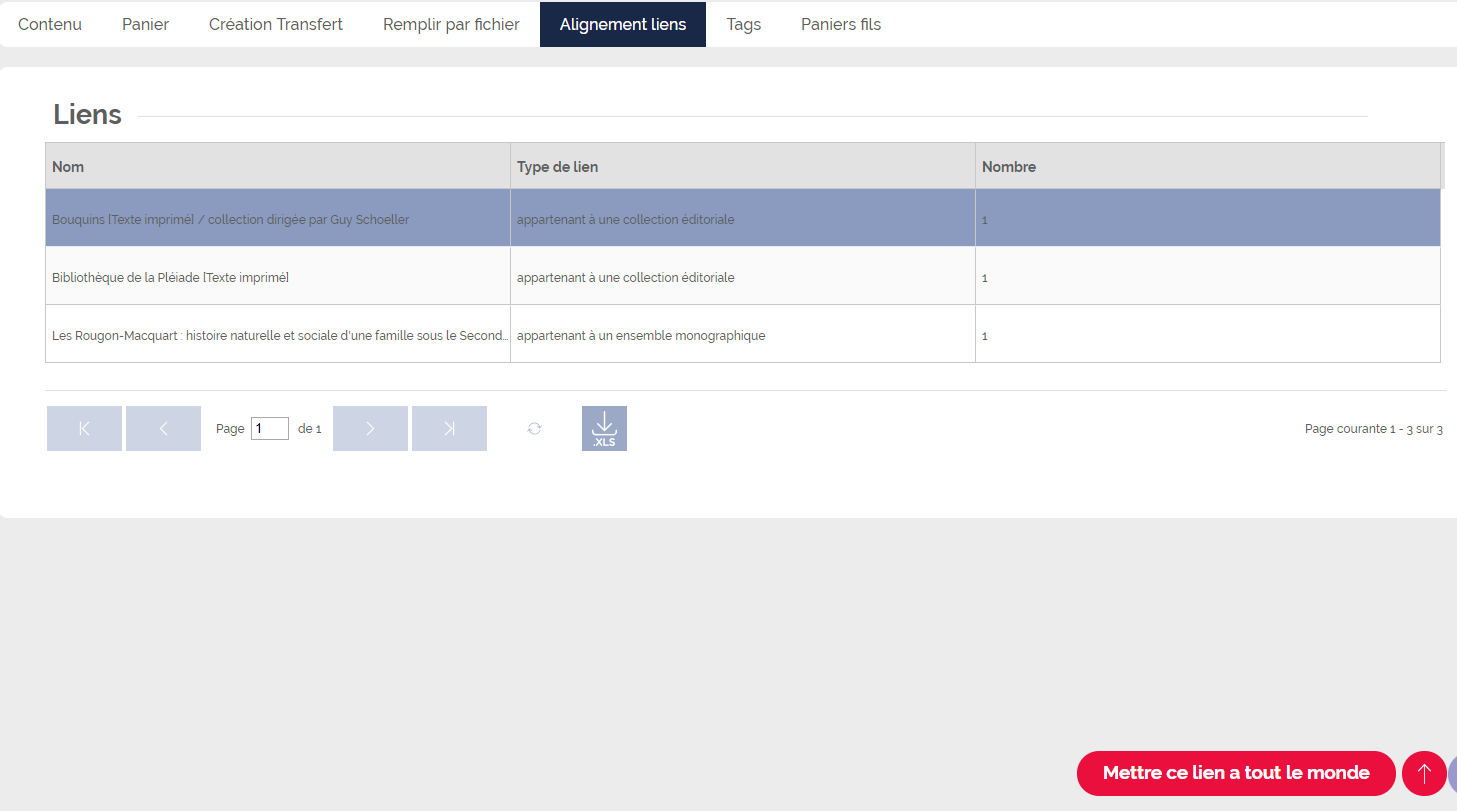Select the Bibliothèque de la Pléiade row
Screen dimensions: 1457x811
coord(743,276)
